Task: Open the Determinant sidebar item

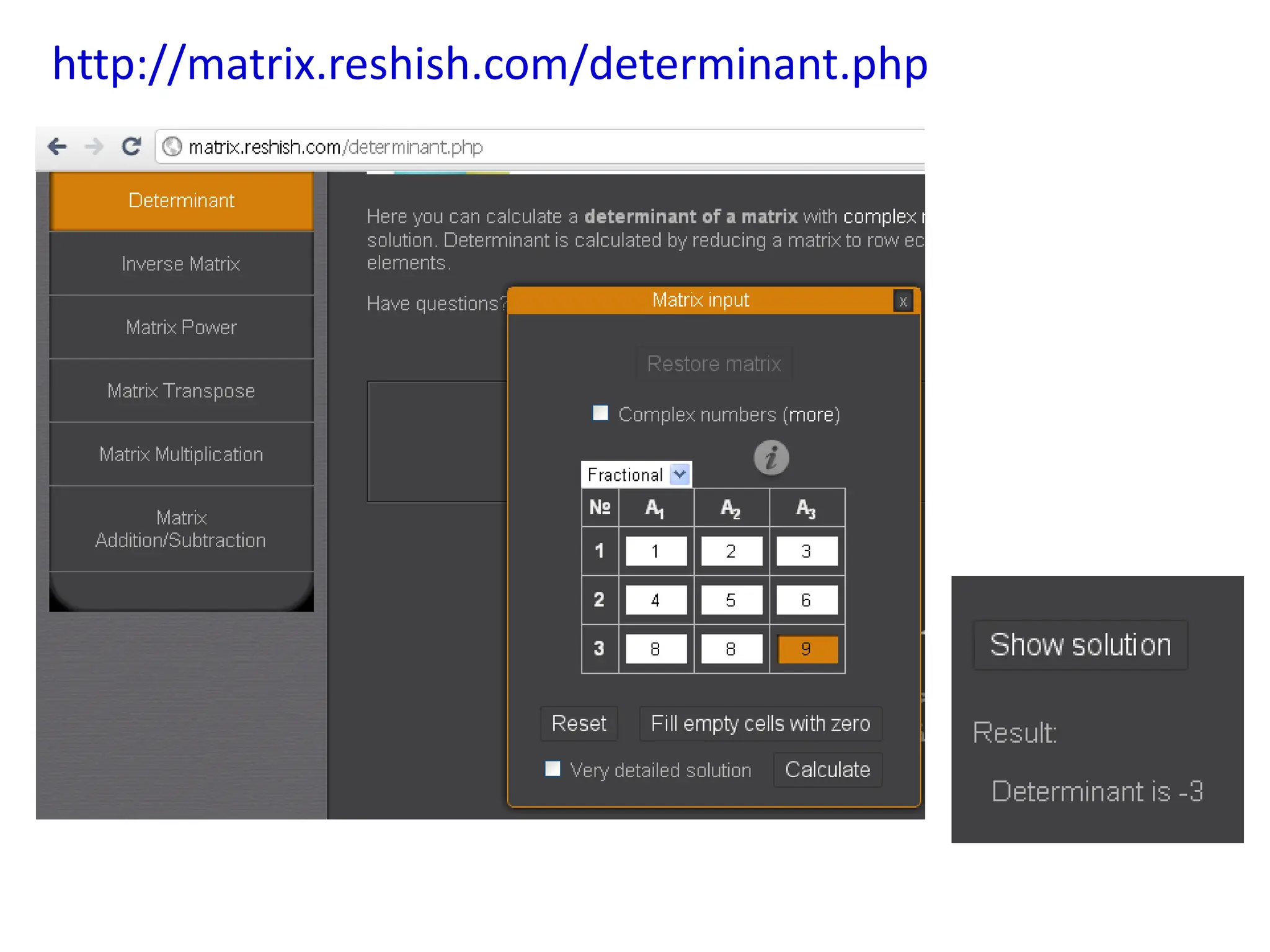Action: pyautogui.click(x=181, y=201)
